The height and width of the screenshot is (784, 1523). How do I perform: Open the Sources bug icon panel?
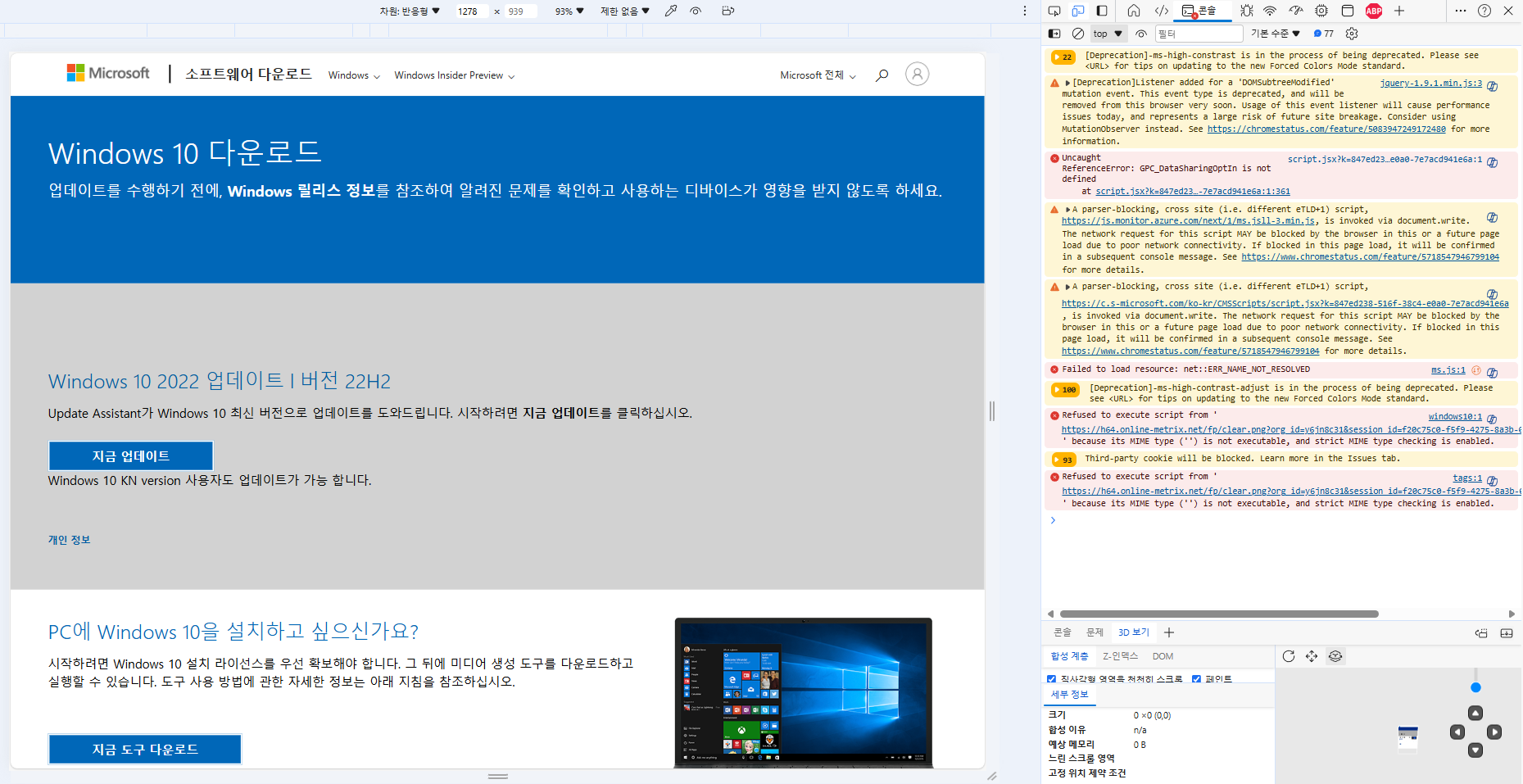tap(1246, 11)
